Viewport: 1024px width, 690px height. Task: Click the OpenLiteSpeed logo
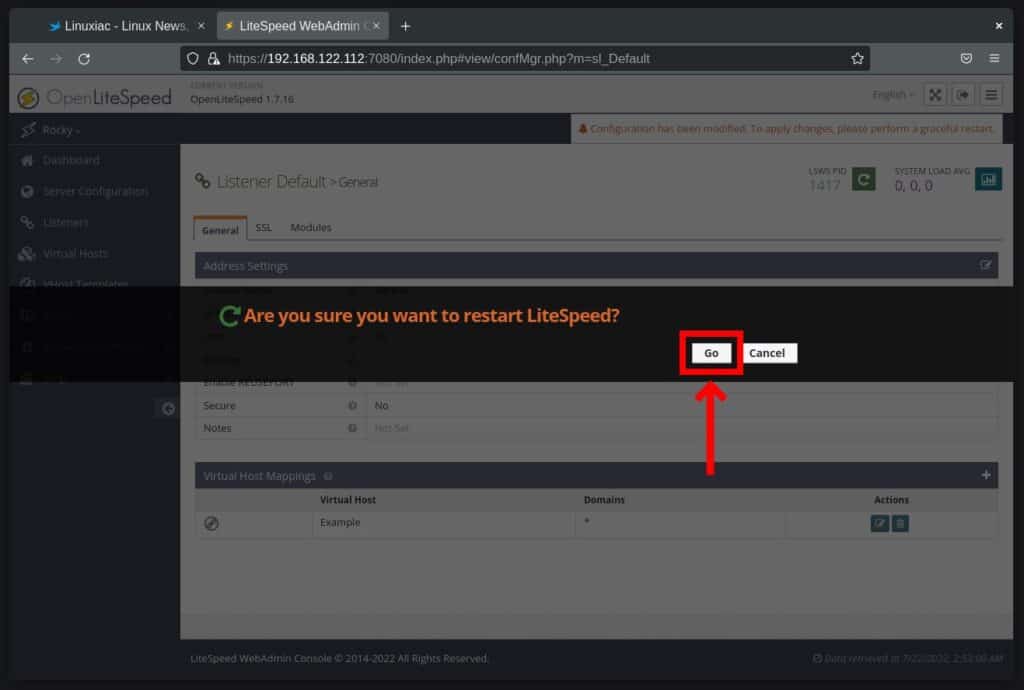[x=95, y=98]
